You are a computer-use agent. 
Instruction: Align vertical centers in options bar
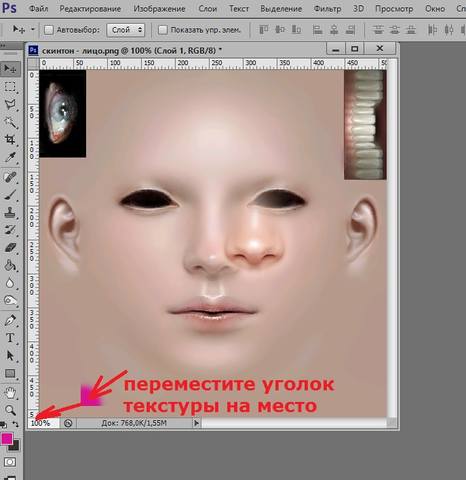tap(280, 30)
